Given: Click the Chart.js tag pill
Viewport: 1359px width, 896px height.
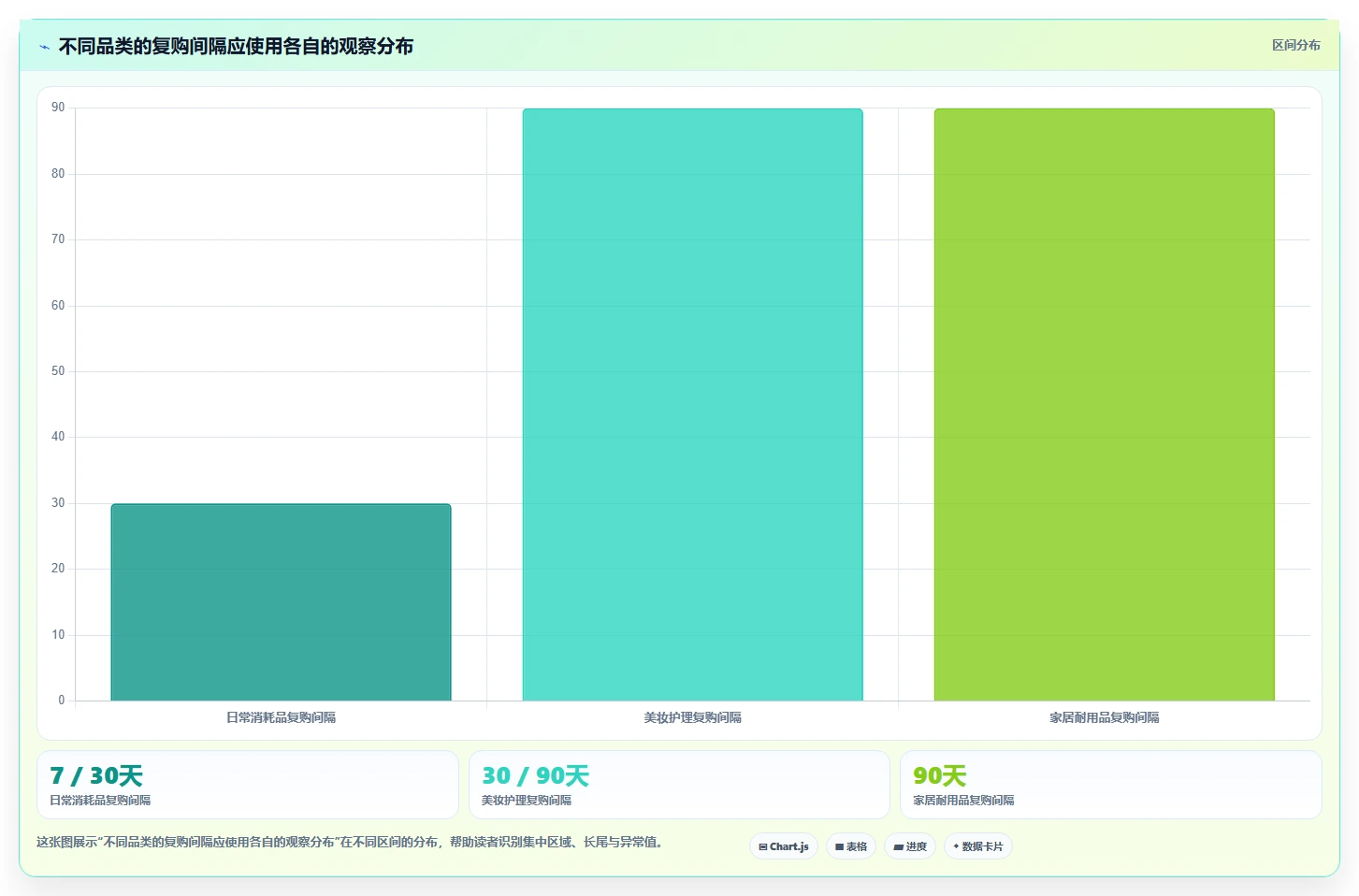Looking at the screenshot, I should [x=784, y=846].
